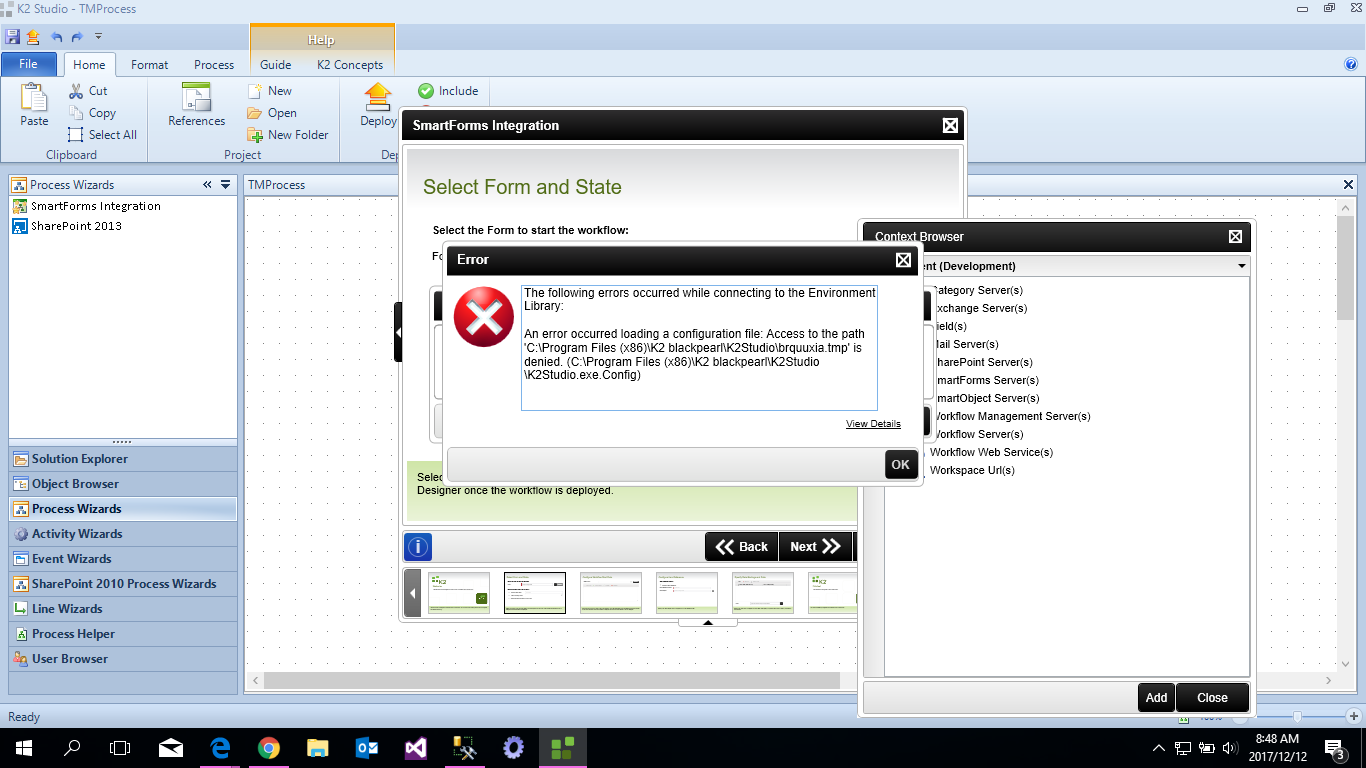This screenshot has width=1366, height=768.
Task: Open the Line Wizards pane
Action: pyautogui.click(x=124, y=609)
